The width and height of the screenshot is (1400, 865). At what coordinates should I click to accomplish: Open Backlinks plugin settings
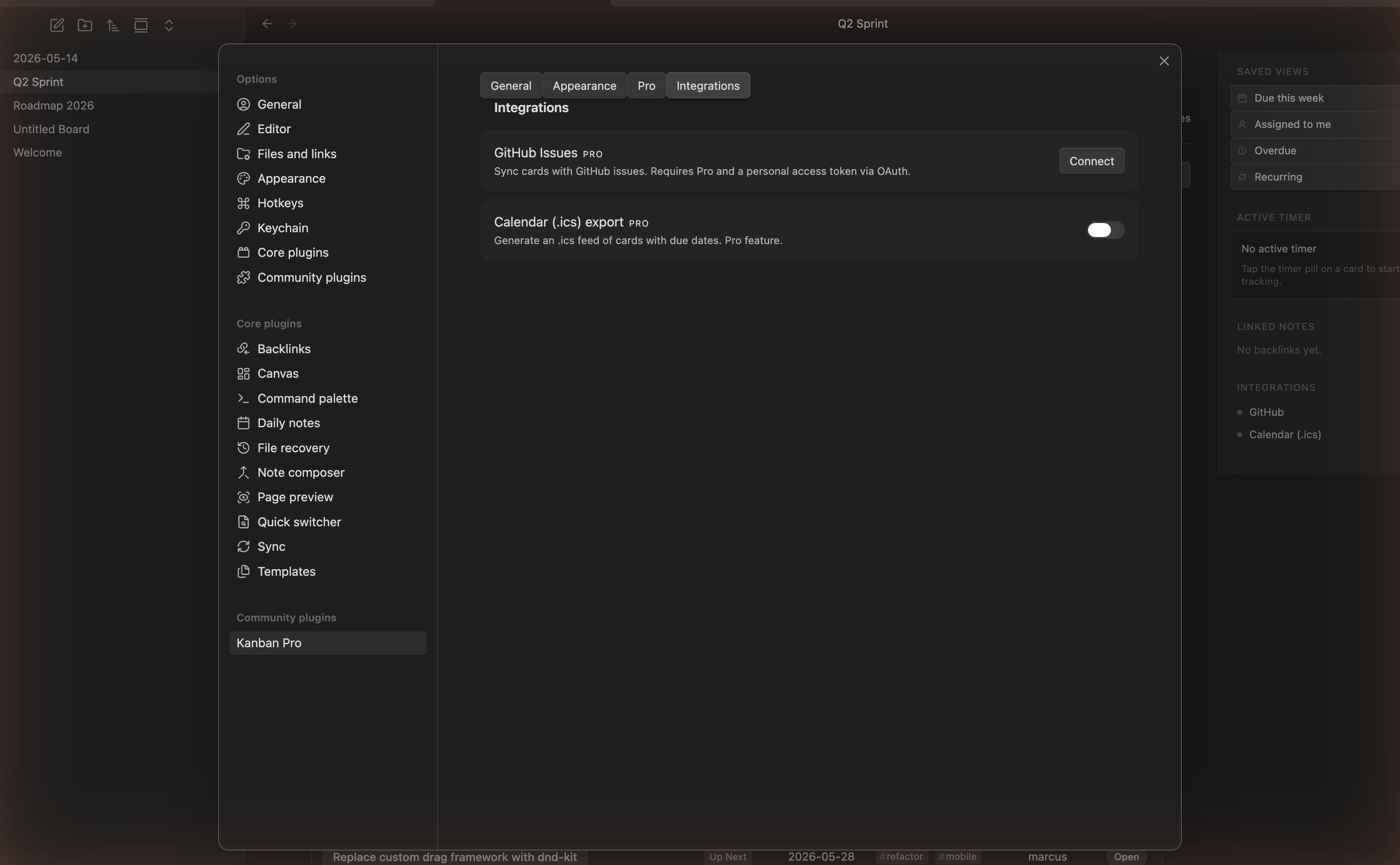(328, 349)
